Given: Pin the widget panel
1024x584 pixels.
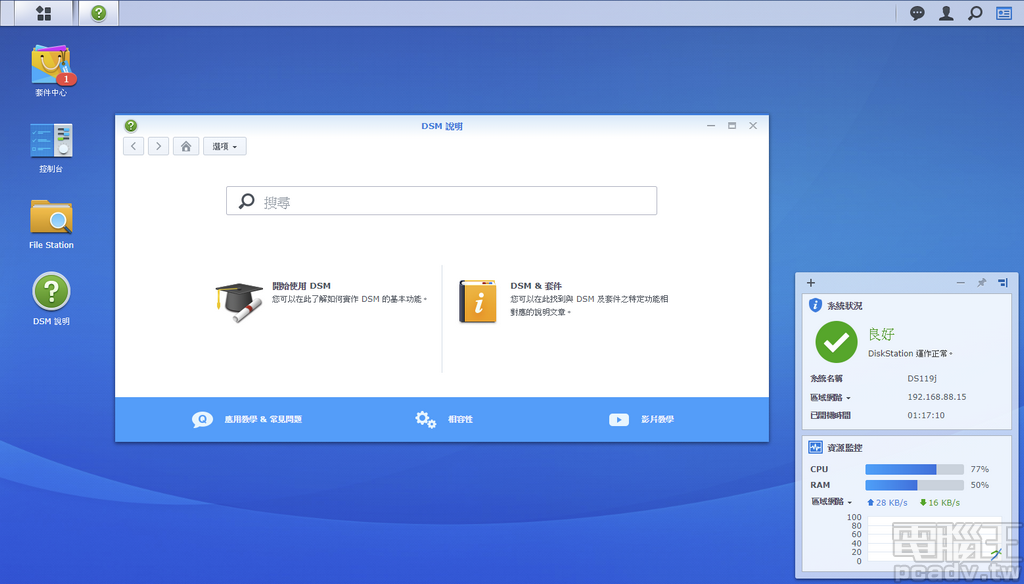Looking at the screenshot, I should click(981, 283).
